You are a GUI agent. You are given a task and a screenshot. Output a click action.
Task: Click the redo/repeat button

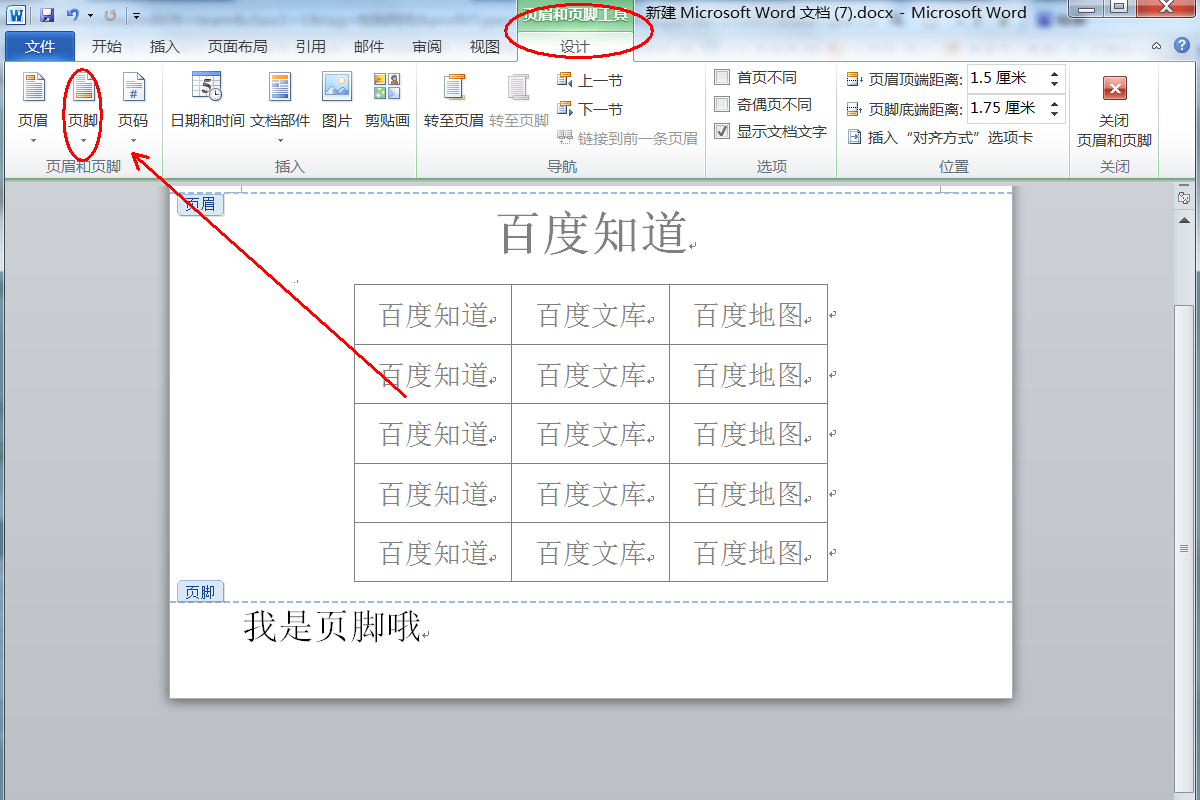click(x=110, y=15)
